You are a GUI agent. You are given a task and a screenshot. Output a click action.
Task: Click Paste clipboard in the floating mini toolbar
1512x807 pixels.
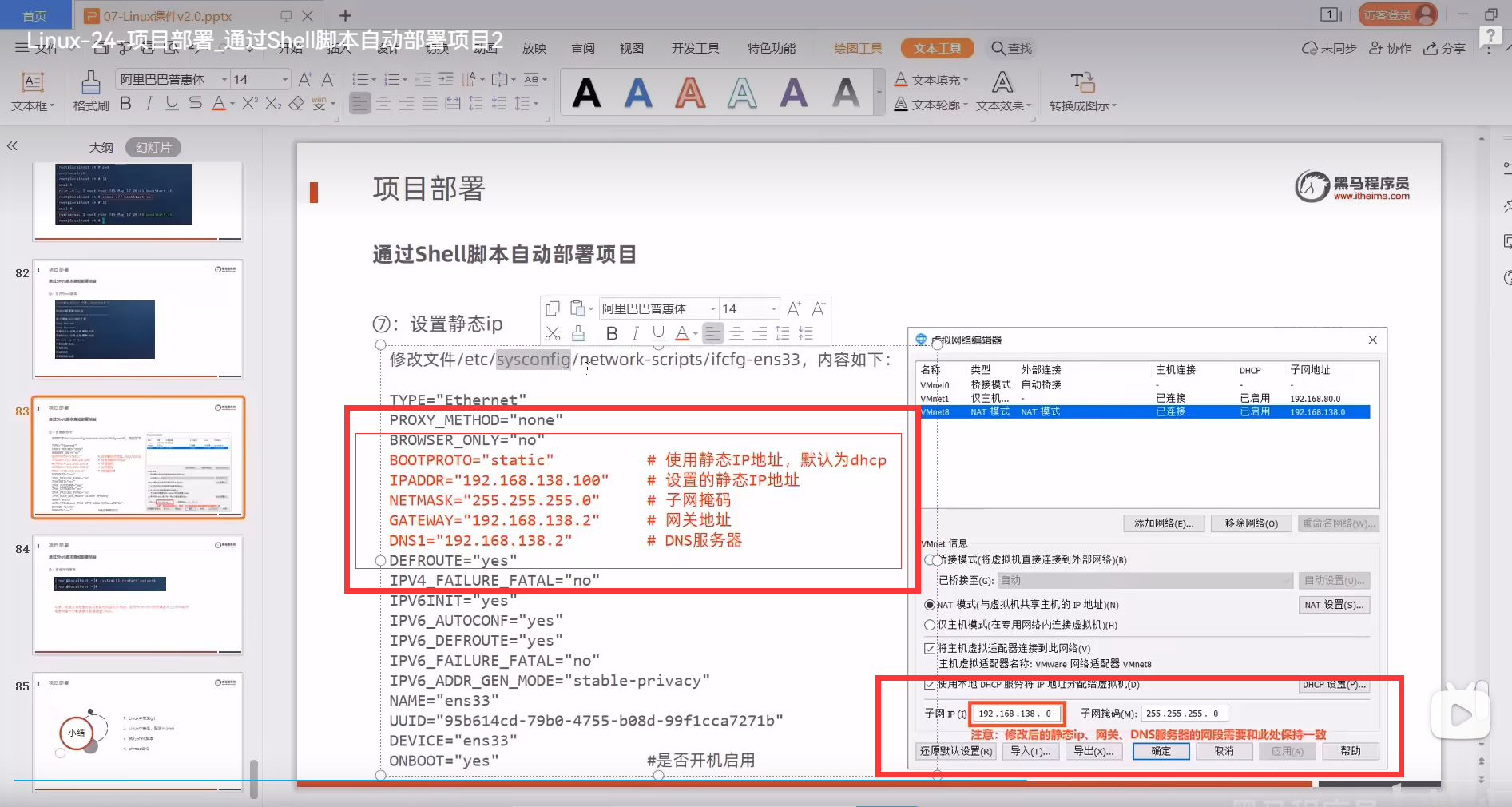pos(577,308)
